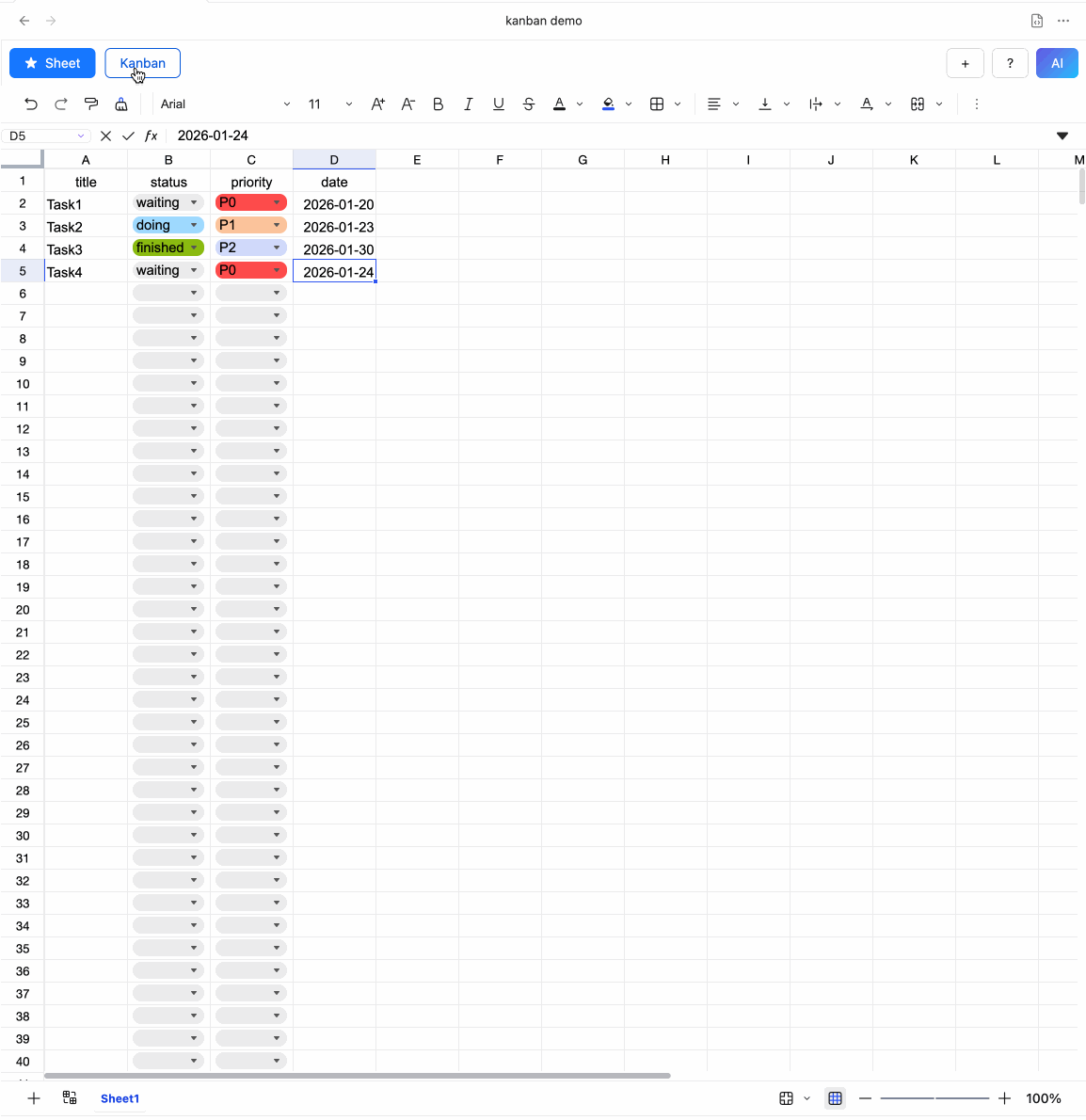The width and height of the screenshot is (1086, 1120).
Task: Toggle underline formatting
Action: [x=498, y=104]
